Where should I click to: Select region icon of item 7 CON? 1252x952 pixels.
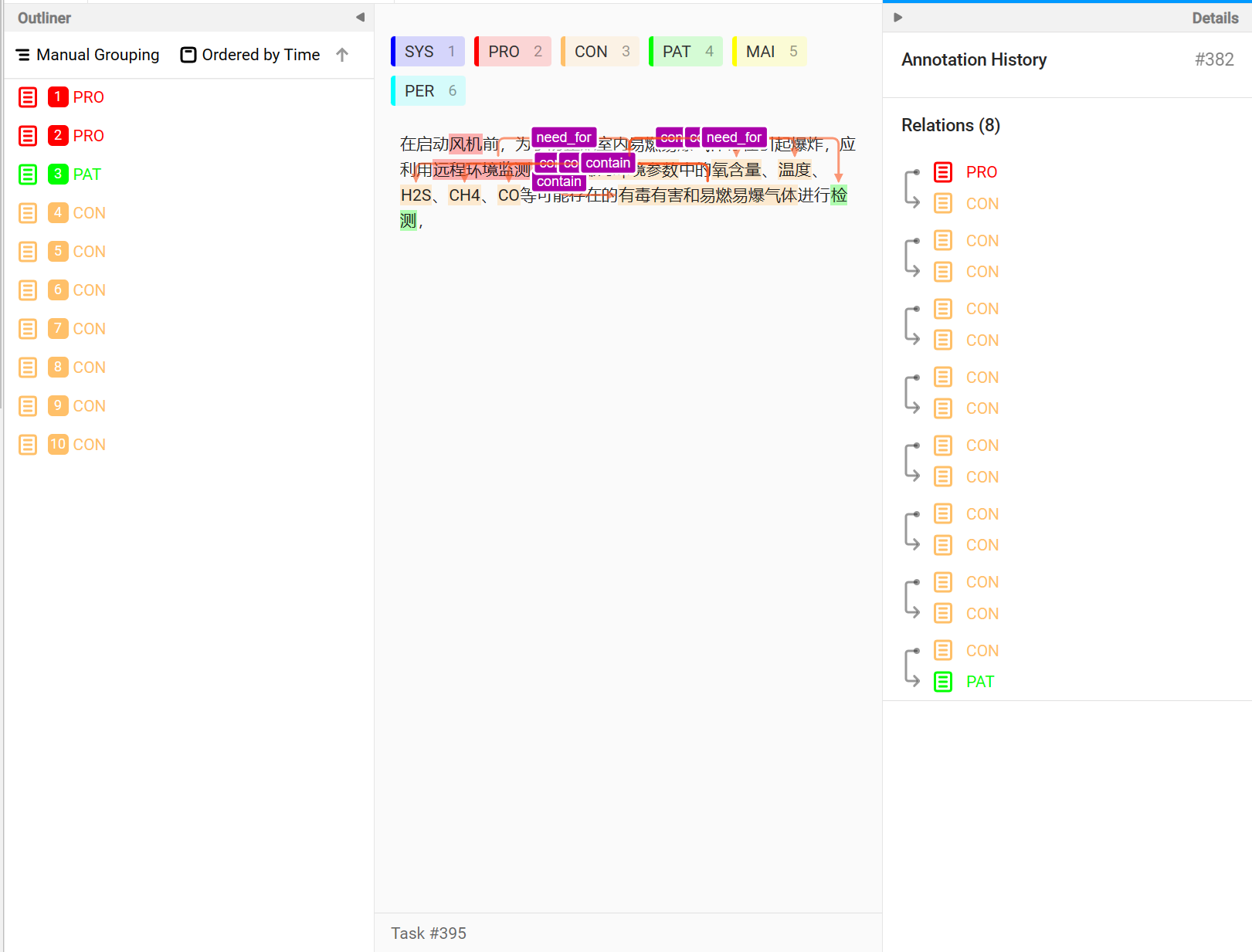tap(28, 329)
